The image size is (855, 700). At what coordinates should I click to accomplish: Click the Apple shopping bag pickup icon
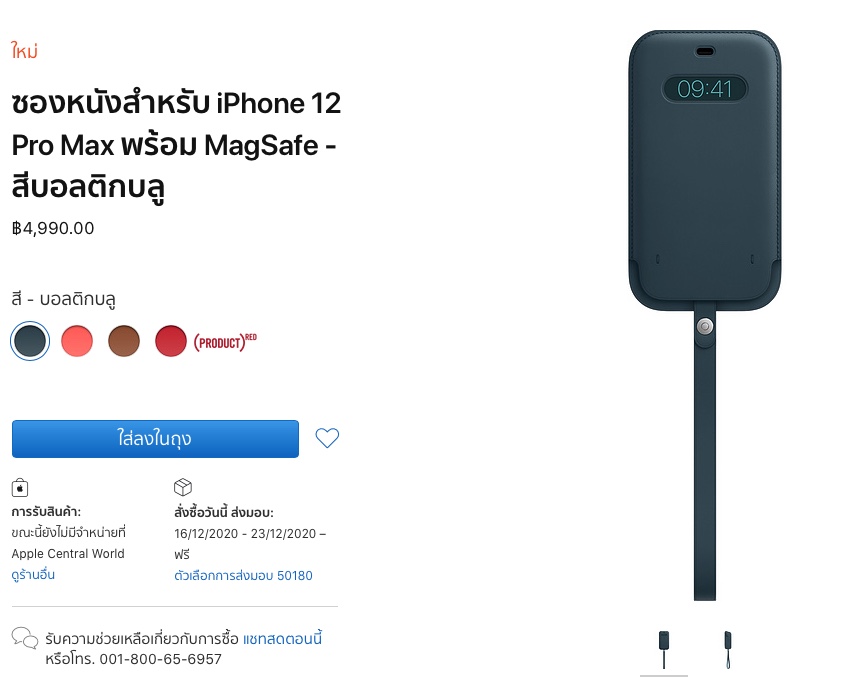[x=20, y=487]
